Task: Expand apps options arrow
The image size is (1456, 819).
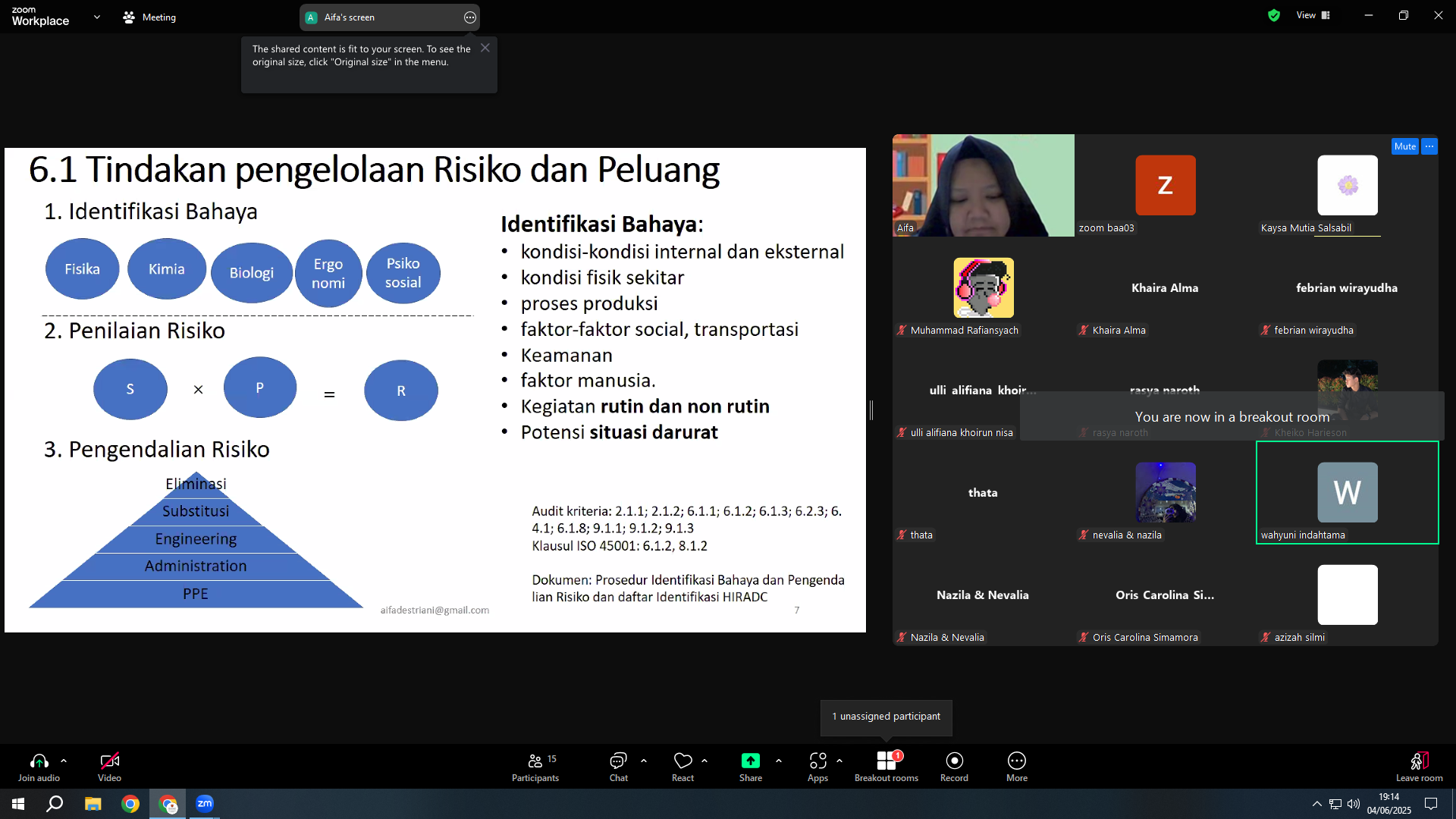Action: (839, 760)
